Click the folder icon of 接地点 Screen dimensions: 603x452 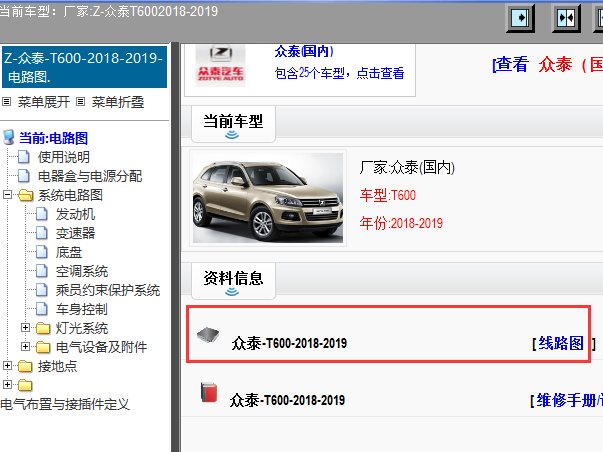pos(25,366)
